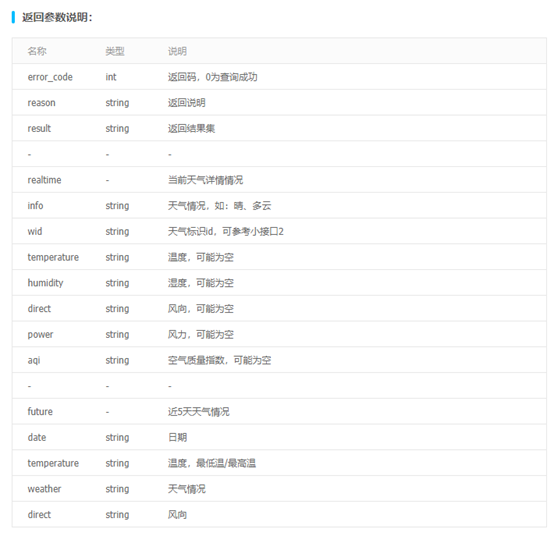Click the 名称 column header
Viewport: 554px width, 536px height.
pos(37,51)
